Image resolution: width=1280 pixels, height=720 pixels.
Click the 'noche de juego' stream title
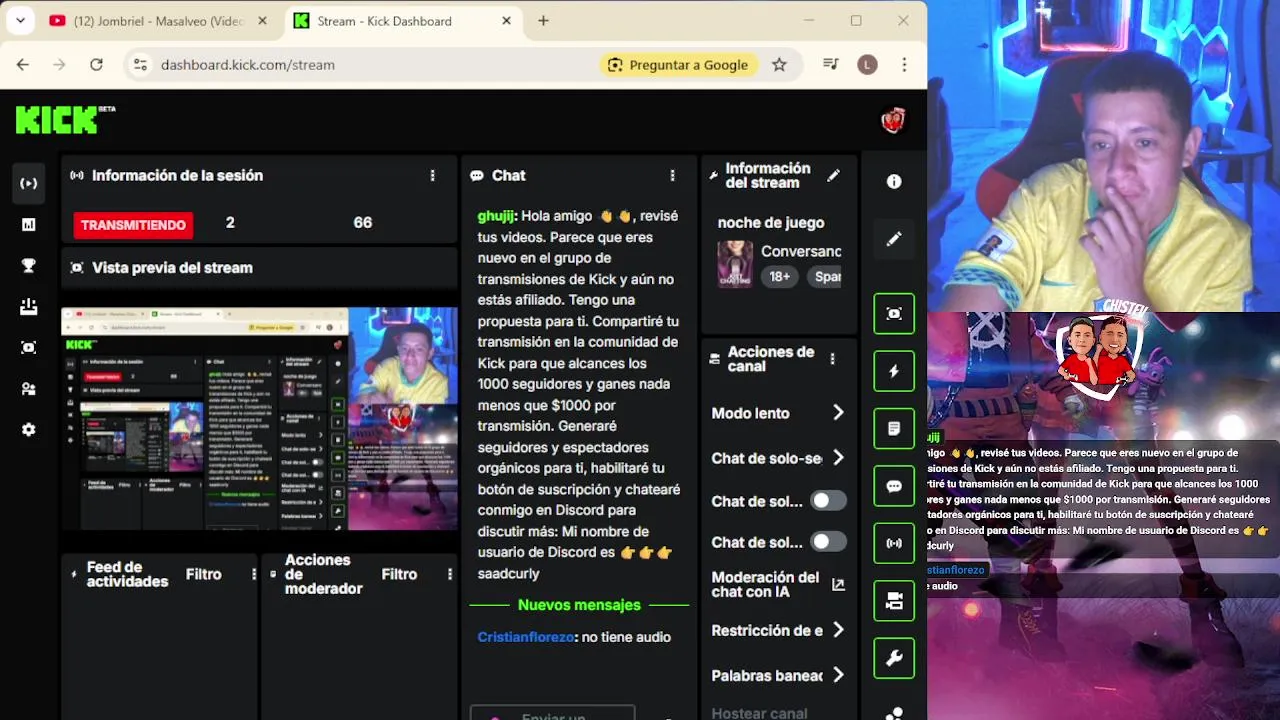point(771,222)
